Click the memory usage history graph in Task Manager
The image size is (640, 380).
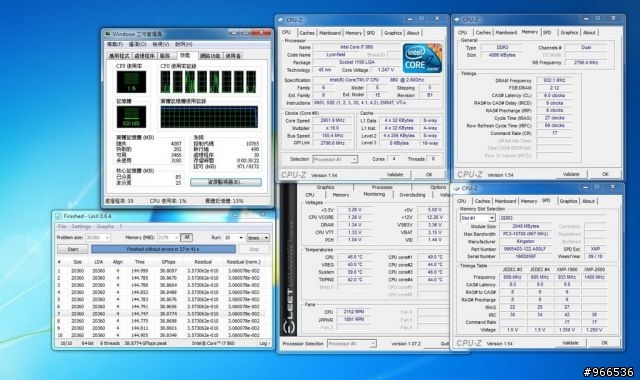(209, 117)
